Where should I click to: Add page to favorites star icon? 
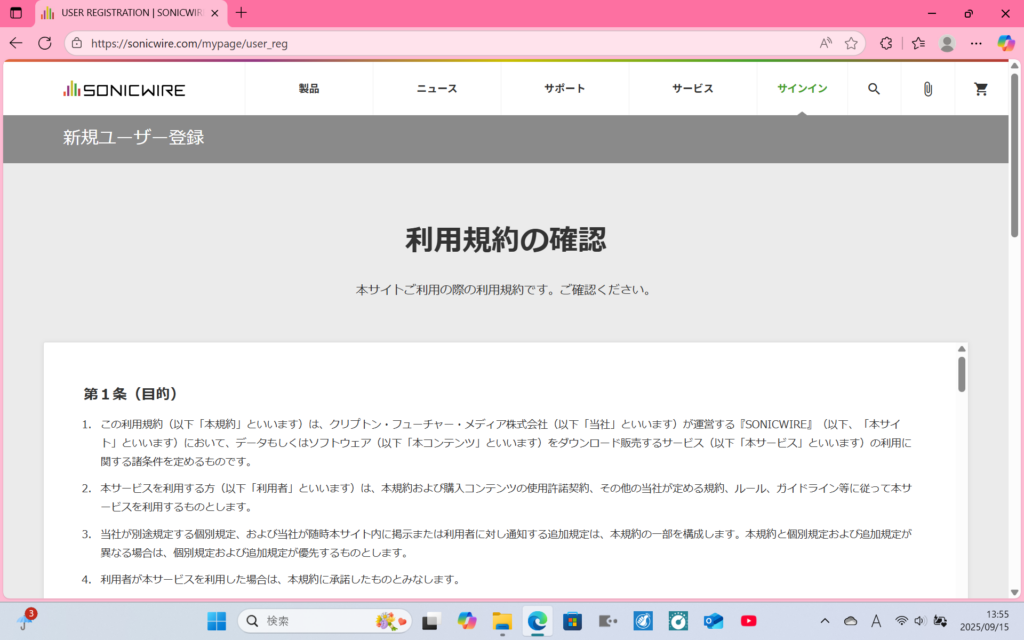(x=851, y=43)
